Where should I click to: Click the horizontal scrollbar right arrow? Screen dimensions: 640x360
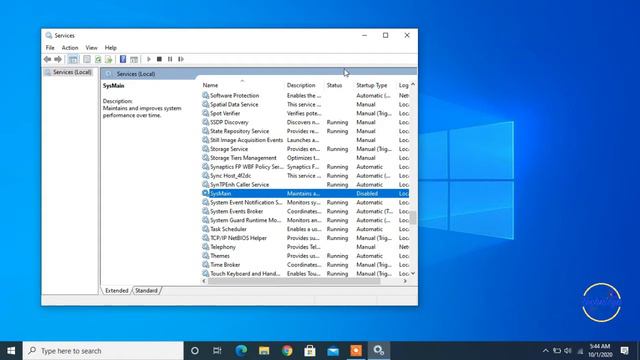click(405, 281)
